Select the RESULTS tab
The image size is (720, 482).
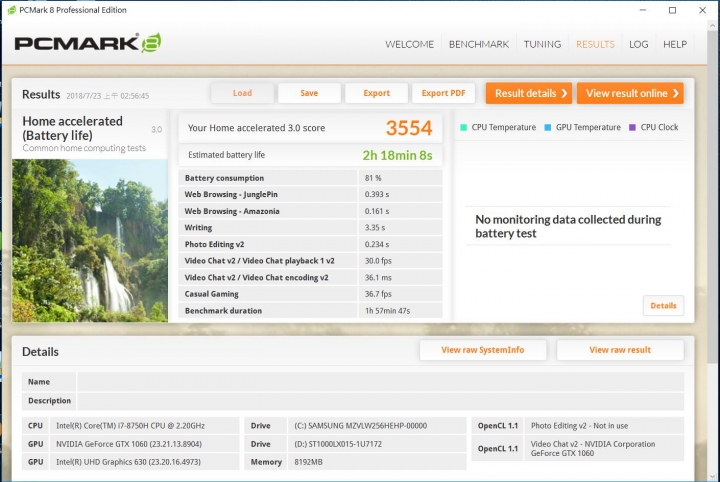[x=595, y=45]
